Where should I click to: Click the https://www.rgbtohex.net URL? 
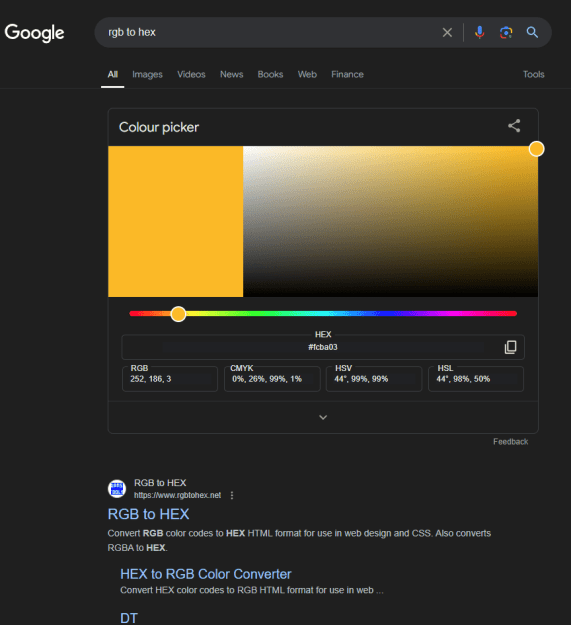point(177,495)
